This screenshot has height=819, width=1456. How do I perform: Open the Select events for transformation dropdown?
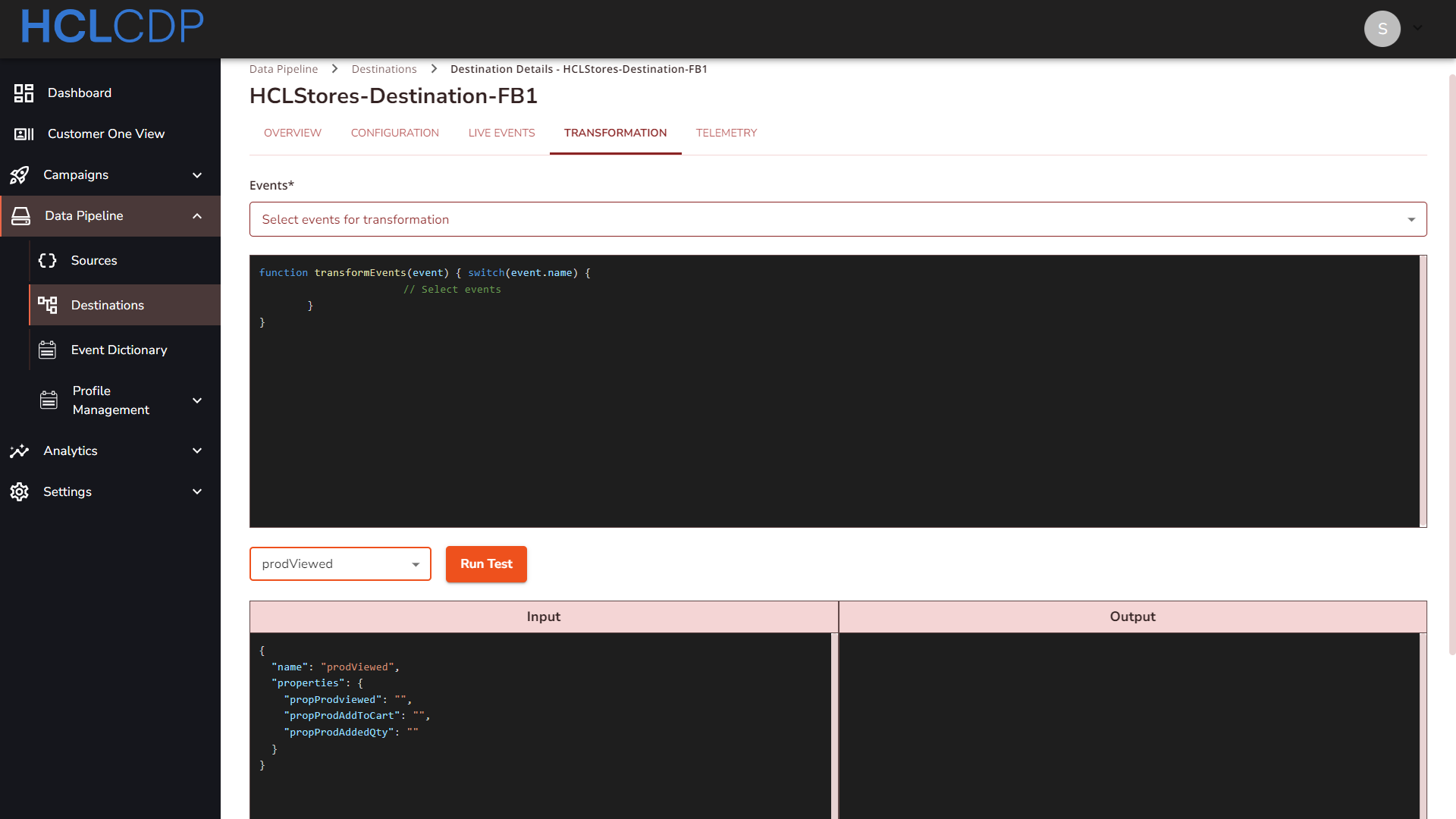837,219
